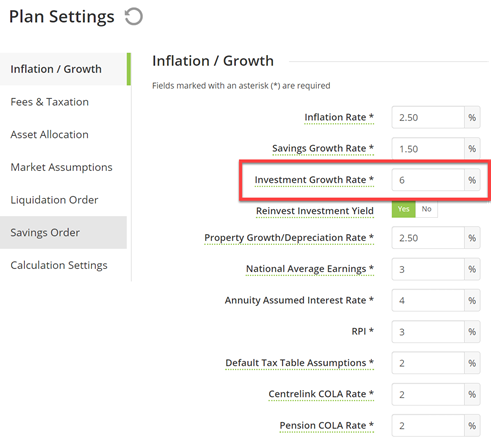Edit the National Average Earnings value
The height and width of the screenshot is (448, 491).
coord(428,269)
